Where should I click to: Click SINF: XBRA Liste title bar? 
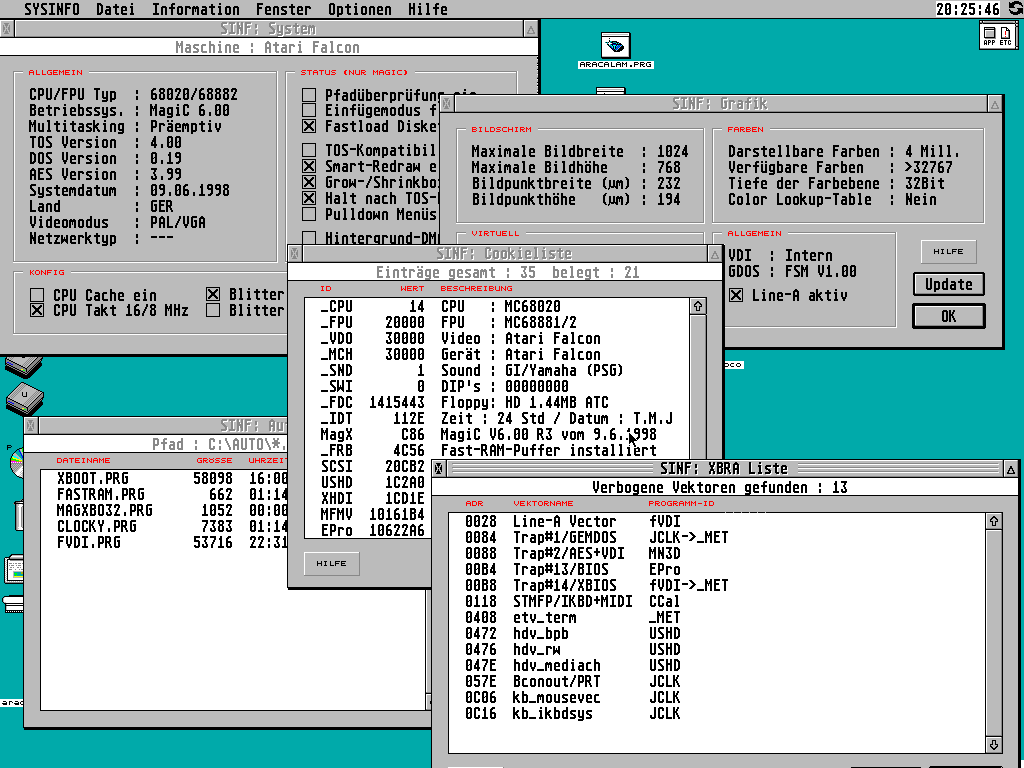click(x=724, y=468)
